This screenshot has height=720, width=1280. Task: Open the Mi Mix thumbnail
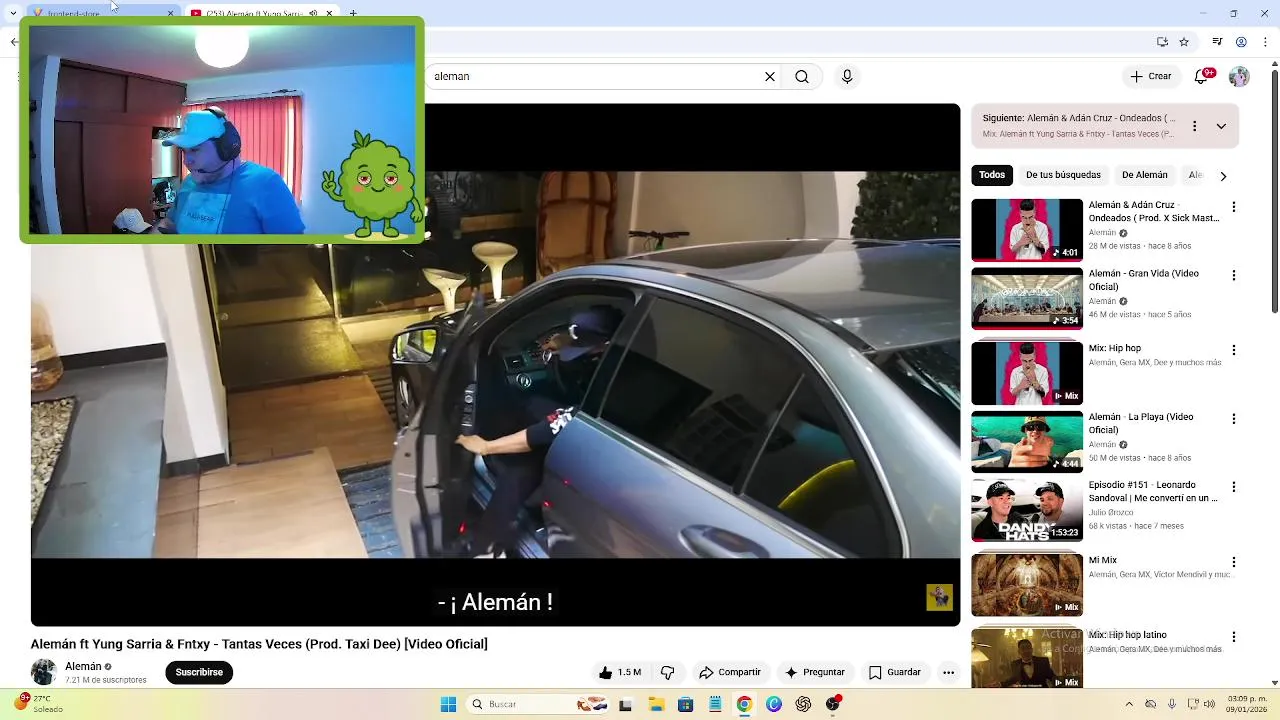click(x=1027, y=585)
